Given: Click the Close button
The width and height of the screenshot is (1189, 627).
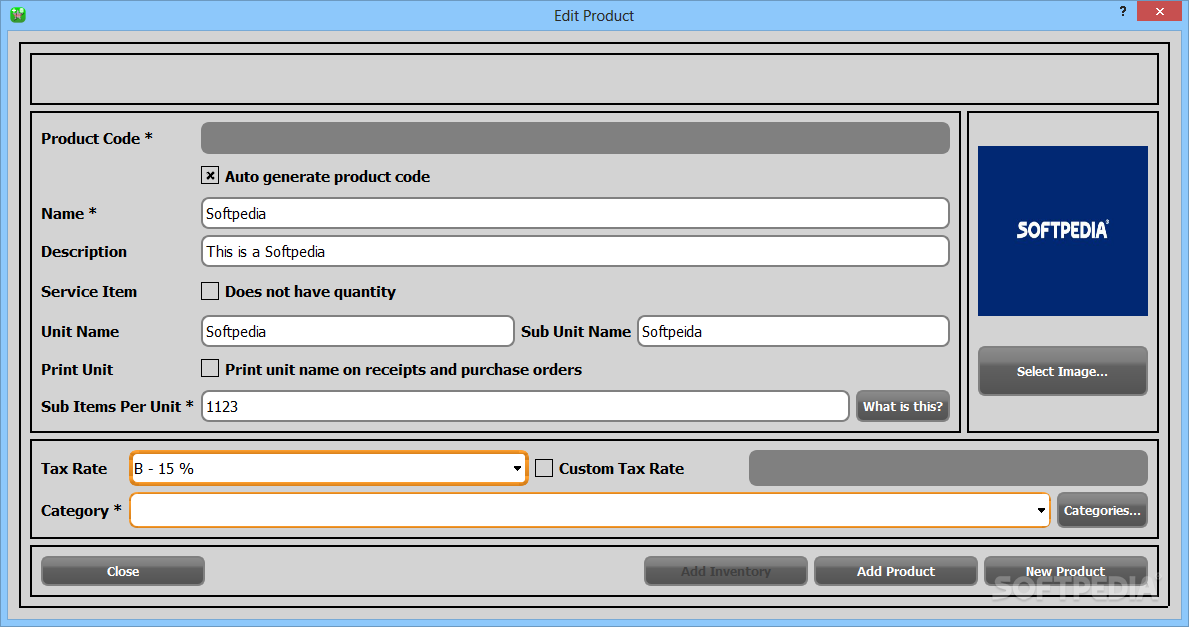Looking at the screenshot, I should click(123, 571).
